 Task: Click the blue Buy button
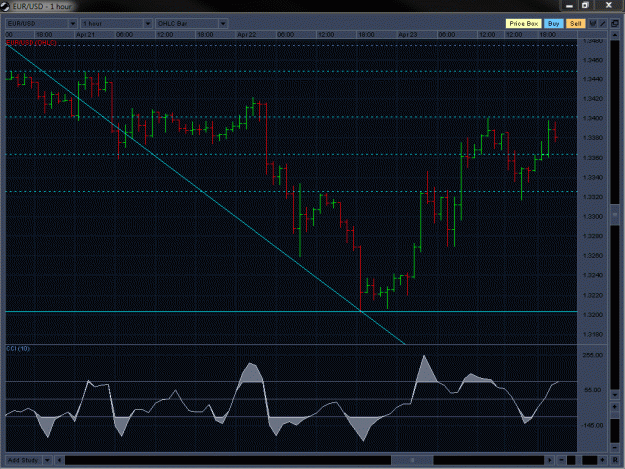click(x=553, y=24)
